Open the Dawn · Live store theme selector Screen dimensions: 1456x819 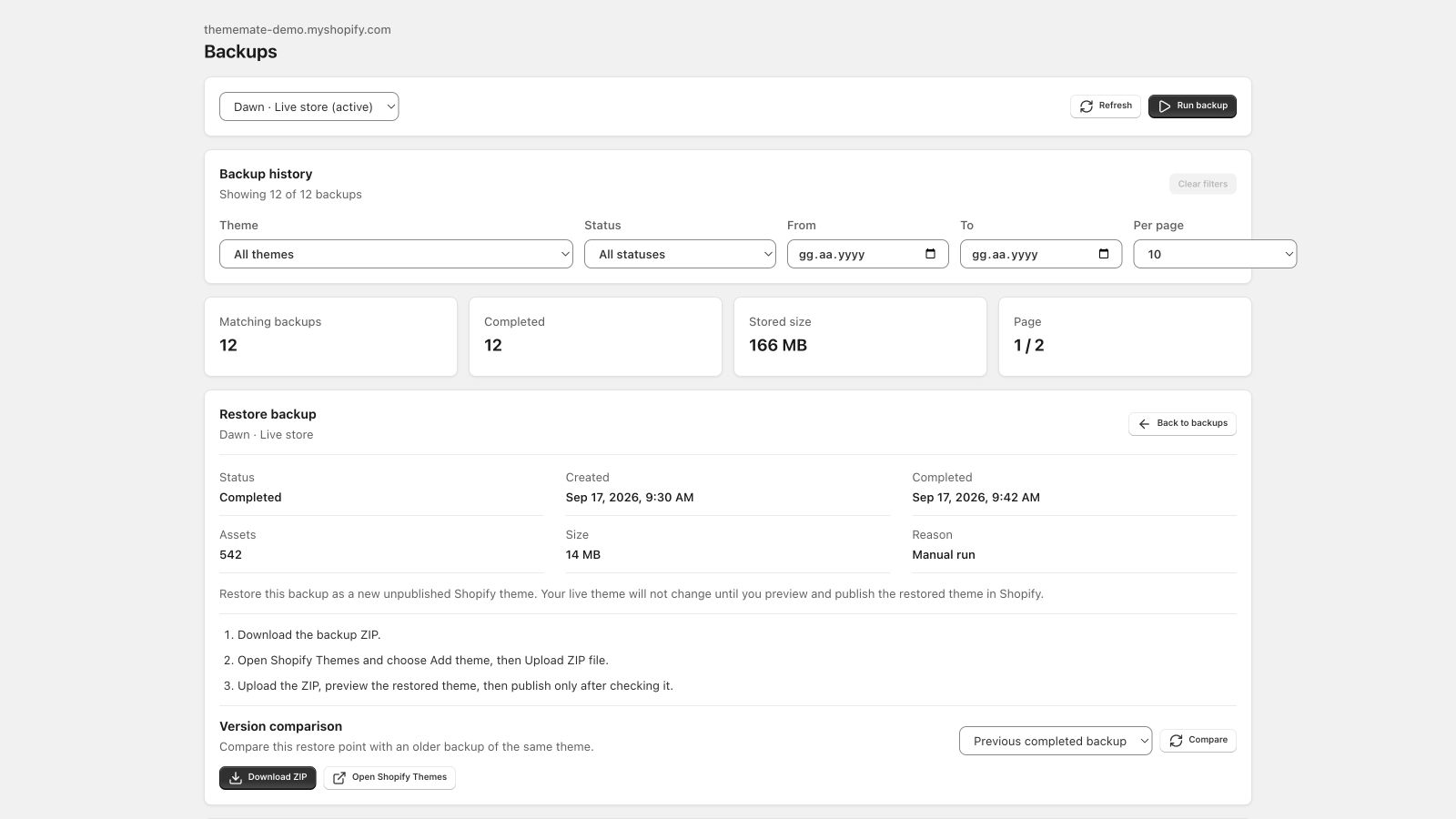coord(308,106)
